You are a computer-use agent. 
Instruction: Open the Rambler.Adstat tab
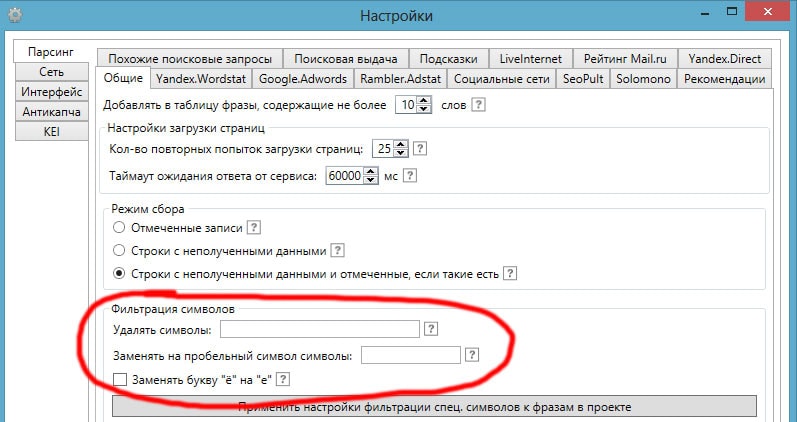coord(401,79)
